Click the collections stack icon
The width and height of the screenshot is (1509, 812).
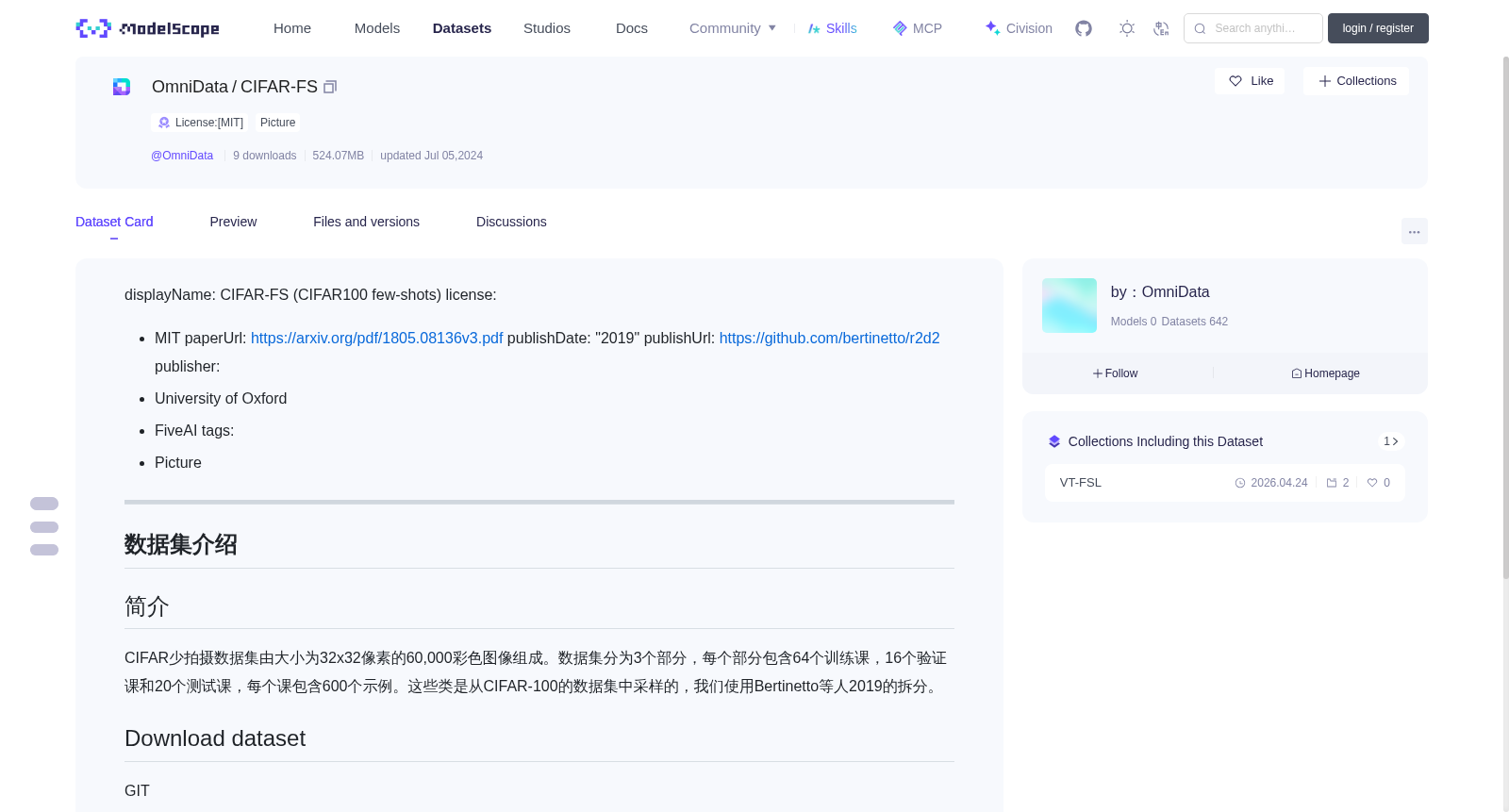(x=1054, y=441)
